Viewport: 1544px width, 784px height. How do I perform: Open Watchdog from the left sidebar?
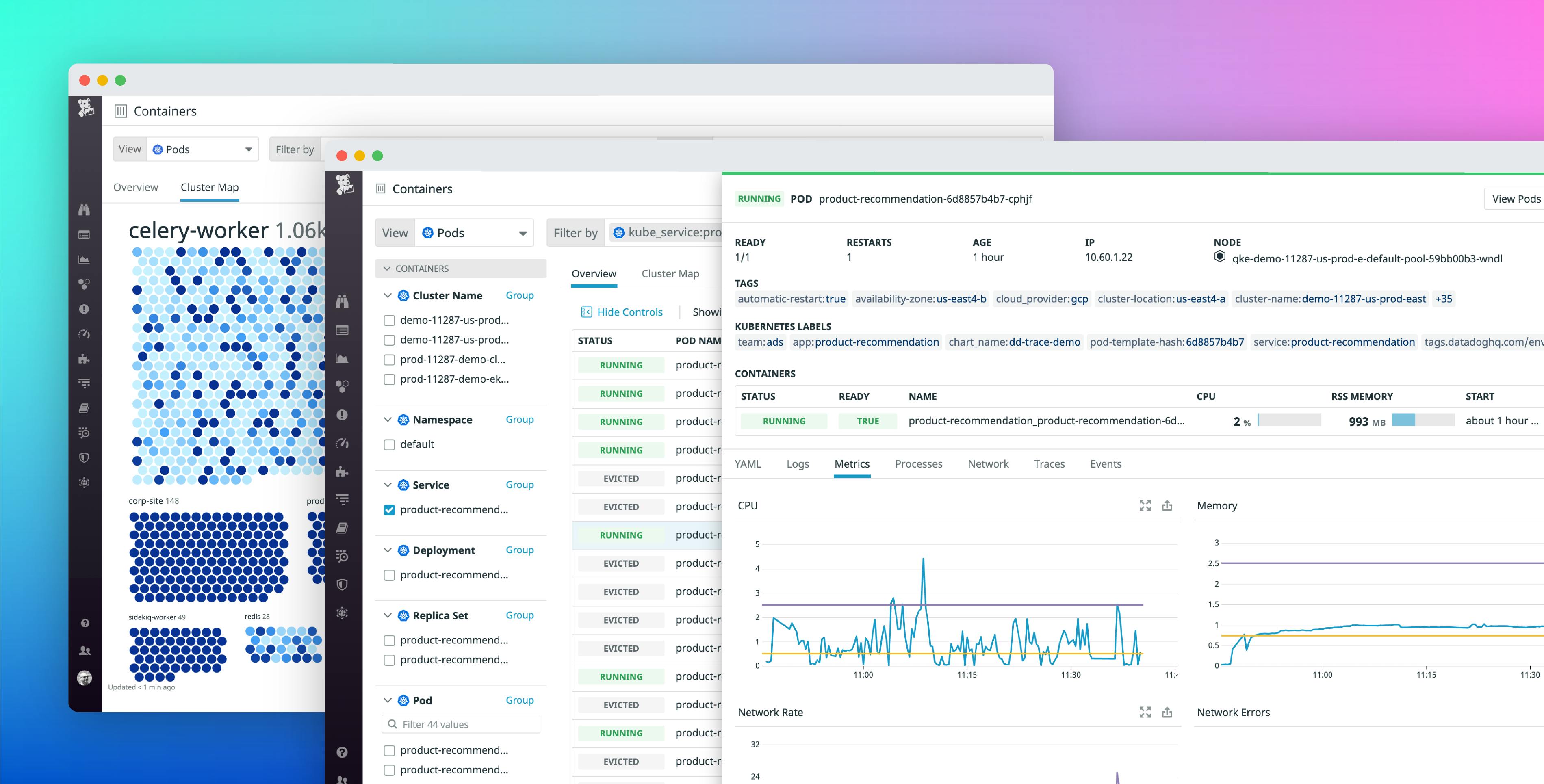[343, 301]
